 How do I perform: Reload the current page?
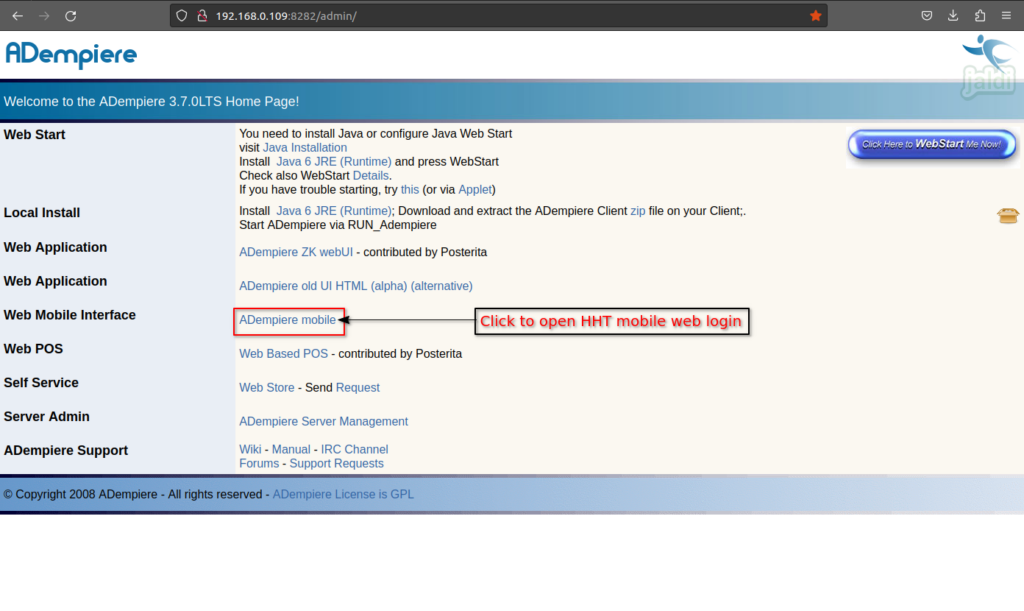tap(71, 16)
